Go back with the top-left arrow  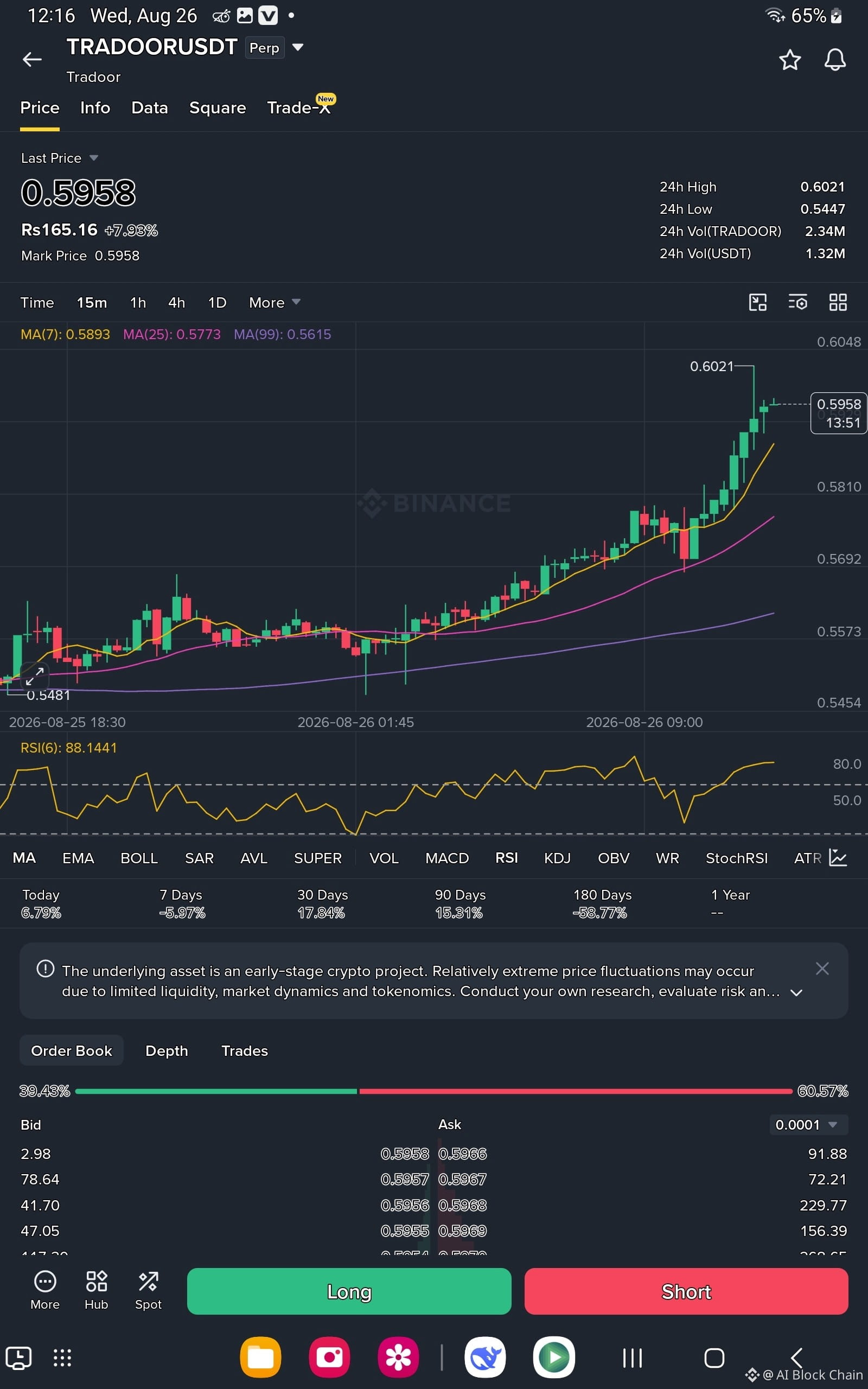pos(32,59)
